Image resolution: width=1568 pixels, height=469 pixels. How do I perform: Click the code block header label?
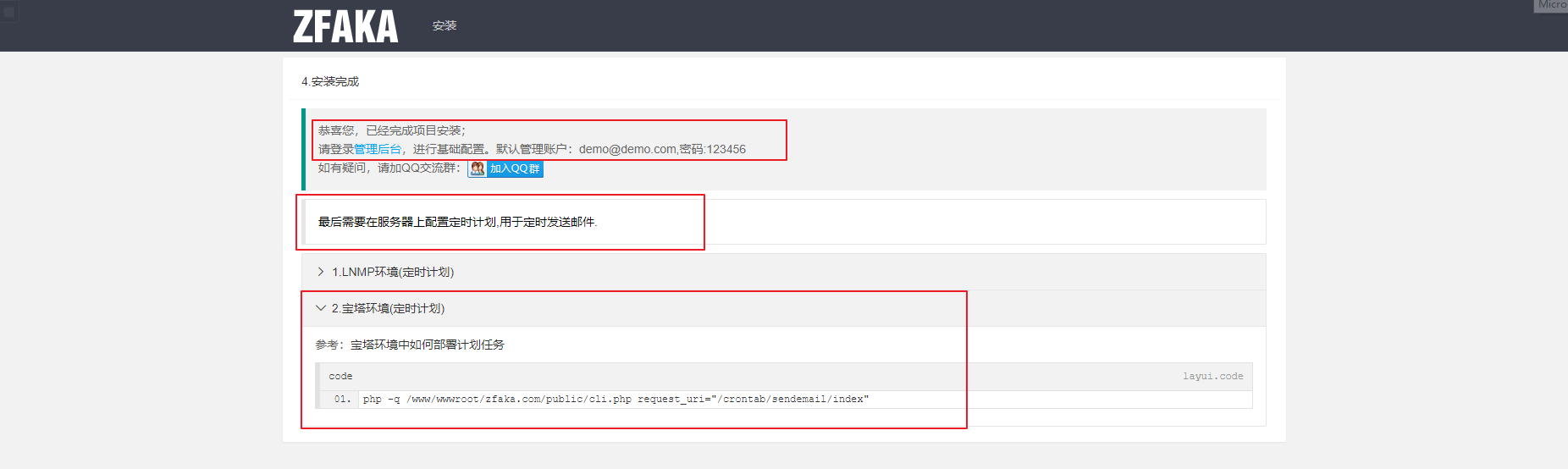click(340, 376)
